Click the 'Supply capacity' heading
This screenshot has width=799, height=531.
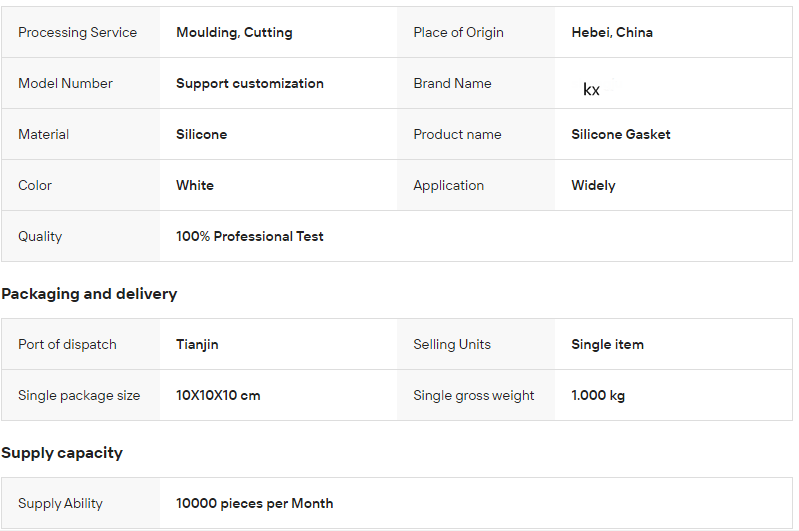[62, 453]
